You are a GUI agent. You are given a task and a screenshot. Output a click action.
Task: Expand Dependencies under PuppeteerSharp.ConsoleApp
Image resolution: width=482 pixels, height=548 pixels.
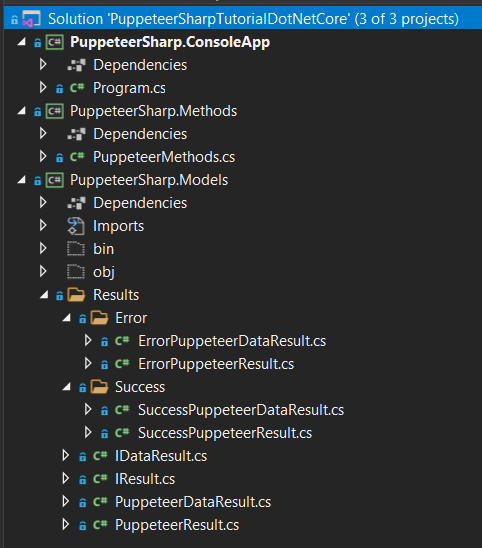point(43,64)
